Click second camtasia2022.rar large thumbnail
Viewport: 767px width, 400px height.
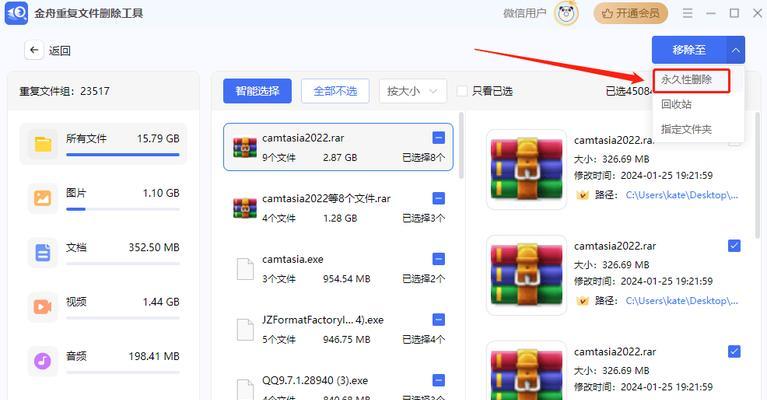click(x=526, y=275)
